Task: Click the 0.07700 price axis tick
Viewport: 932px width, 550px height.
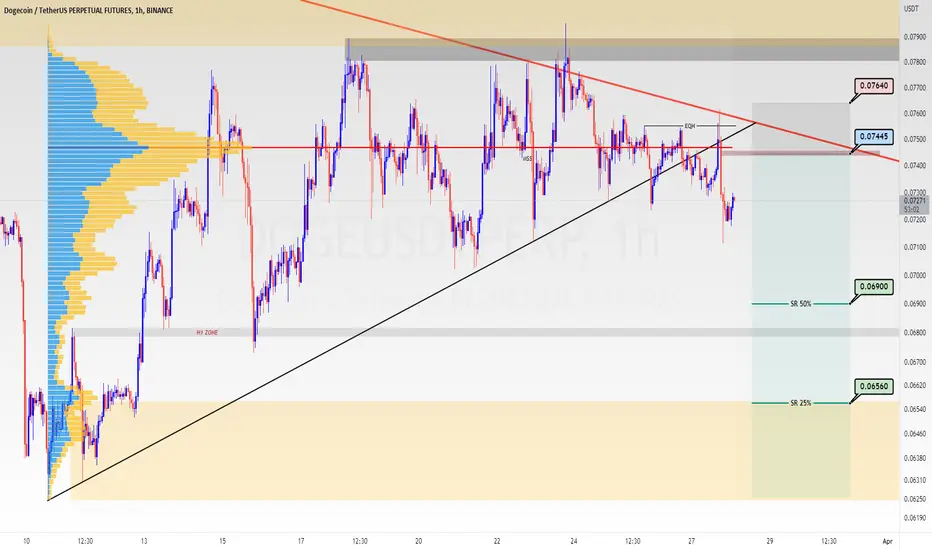Action: click(x=914, y=88)
